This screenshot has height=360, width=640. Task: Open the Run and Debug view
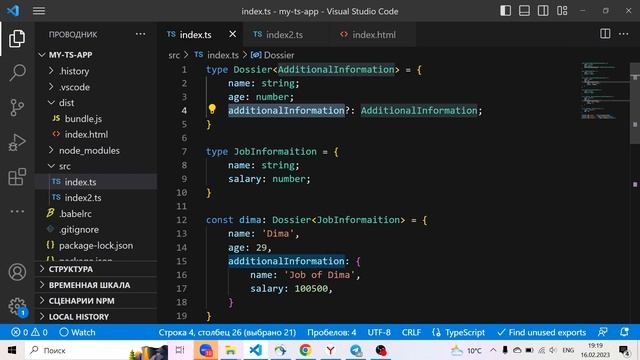pos(17,142)
